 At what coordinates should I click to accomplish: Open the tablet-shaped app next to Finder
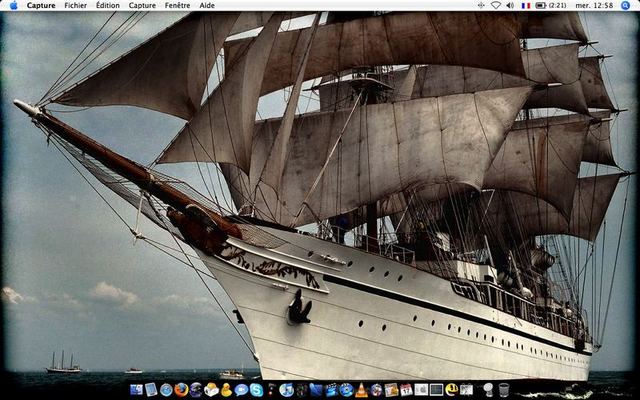point(151,389)
